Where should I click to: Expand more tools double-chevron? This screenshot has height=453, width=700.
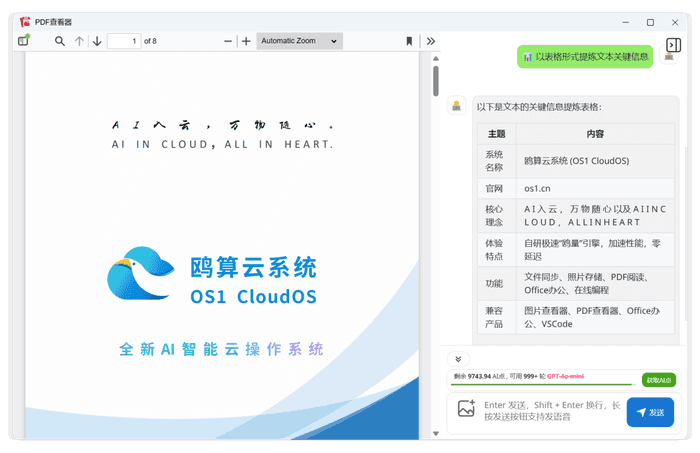click(431, 41)
